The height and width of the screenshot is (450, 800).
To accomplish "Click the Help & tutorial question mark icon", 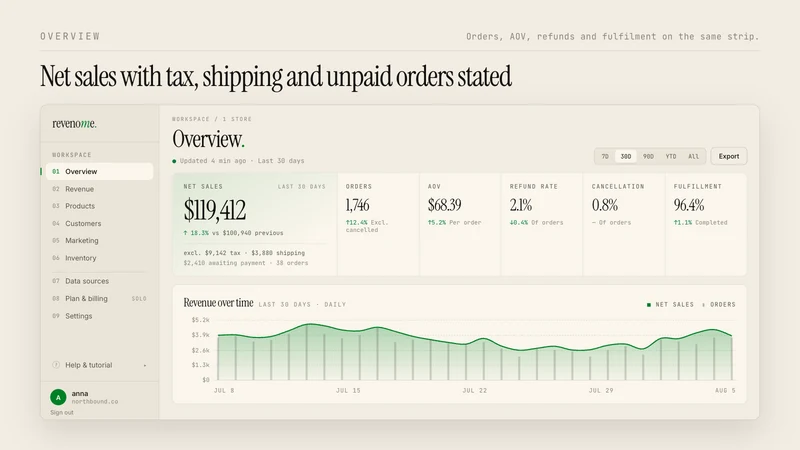I will click(x=56, y=365).
